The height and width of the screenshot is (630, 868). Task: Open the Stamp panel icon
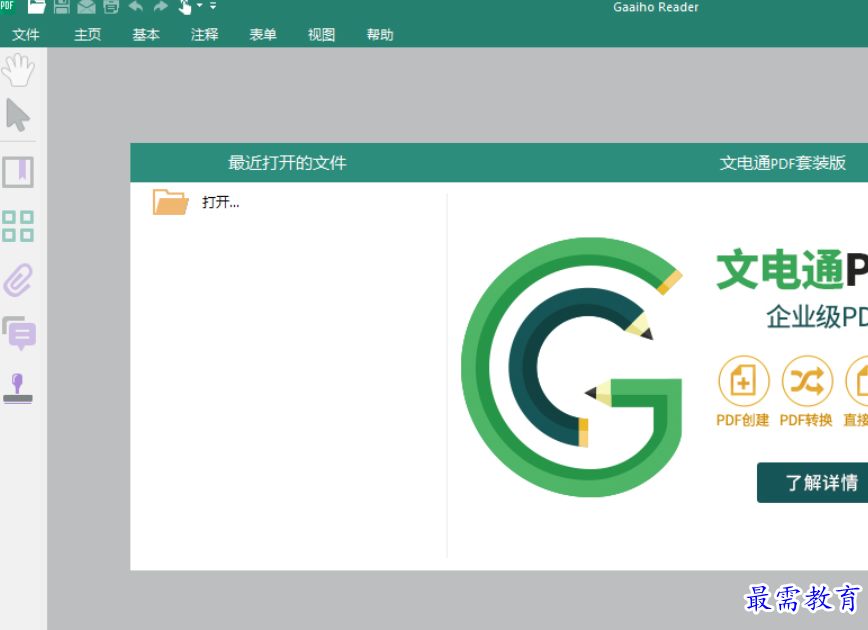pyautogui.click(x=18, y=388)
